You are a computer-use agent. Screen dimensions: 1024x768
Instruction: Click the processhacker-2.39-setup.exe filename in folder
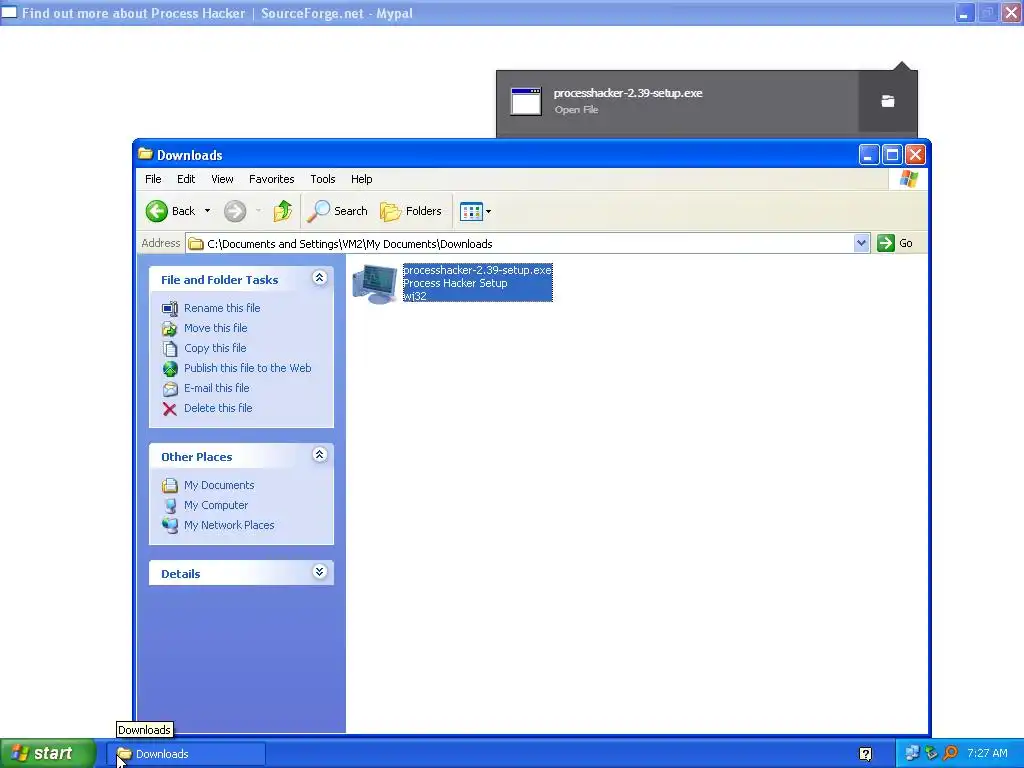click(477, 270)
